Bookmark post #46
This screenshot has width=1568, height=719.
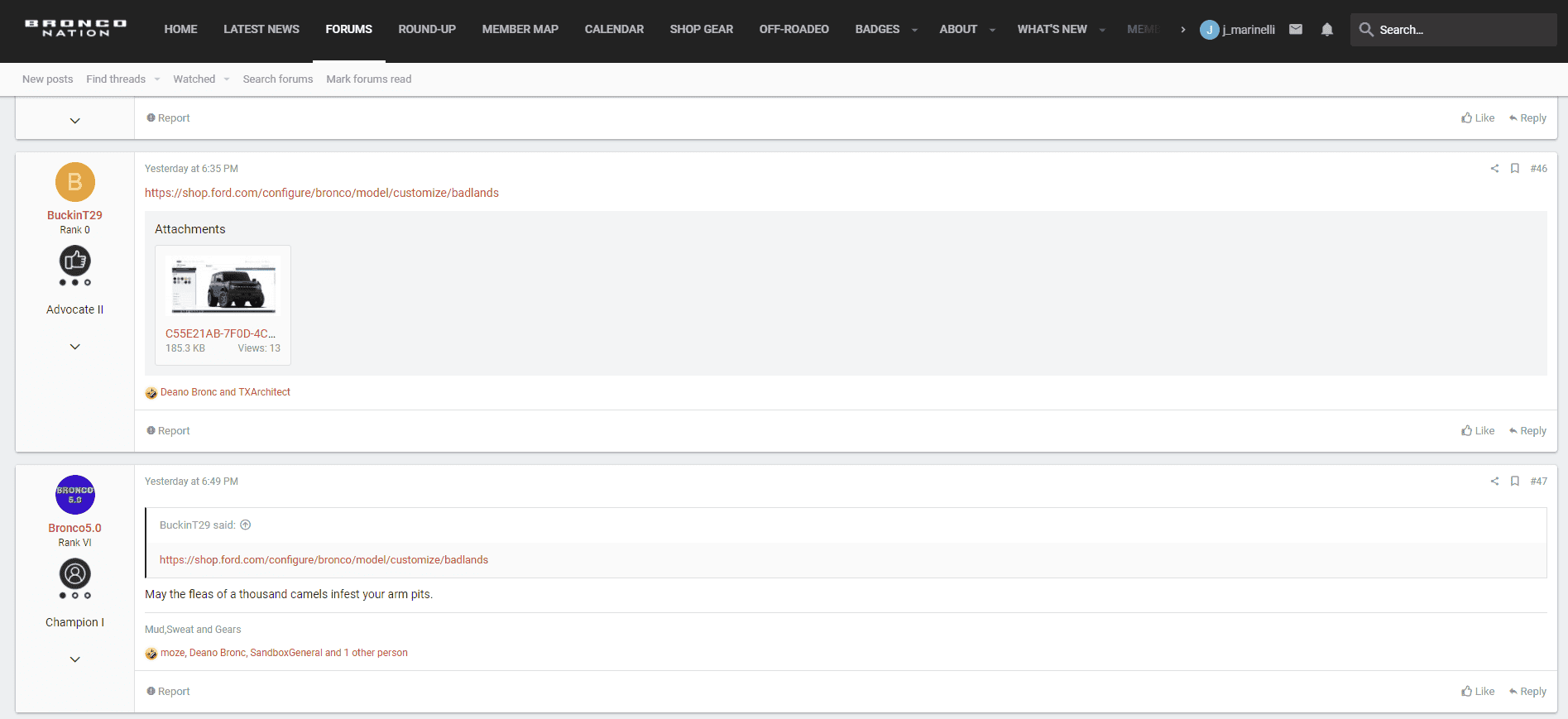click(x=1515, y=169)
